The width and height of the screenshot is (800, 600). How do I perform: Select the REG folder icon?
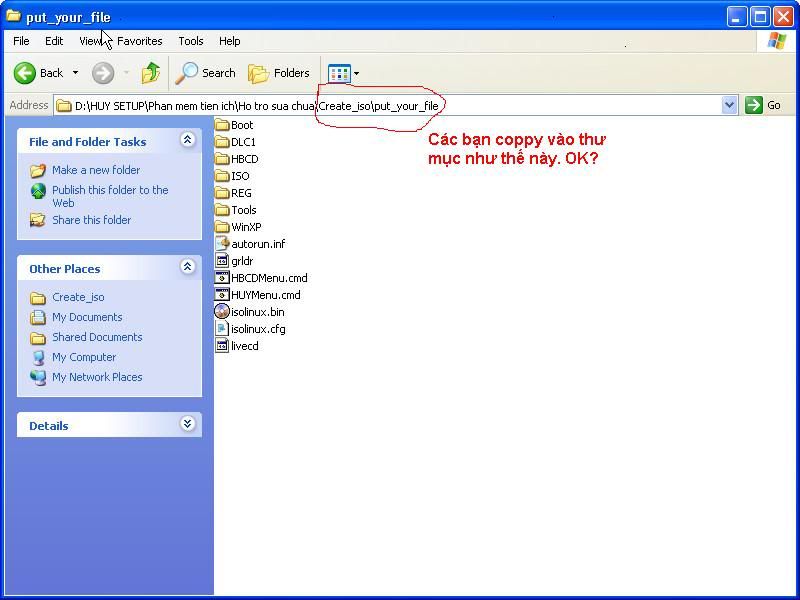tap(222, 193)
